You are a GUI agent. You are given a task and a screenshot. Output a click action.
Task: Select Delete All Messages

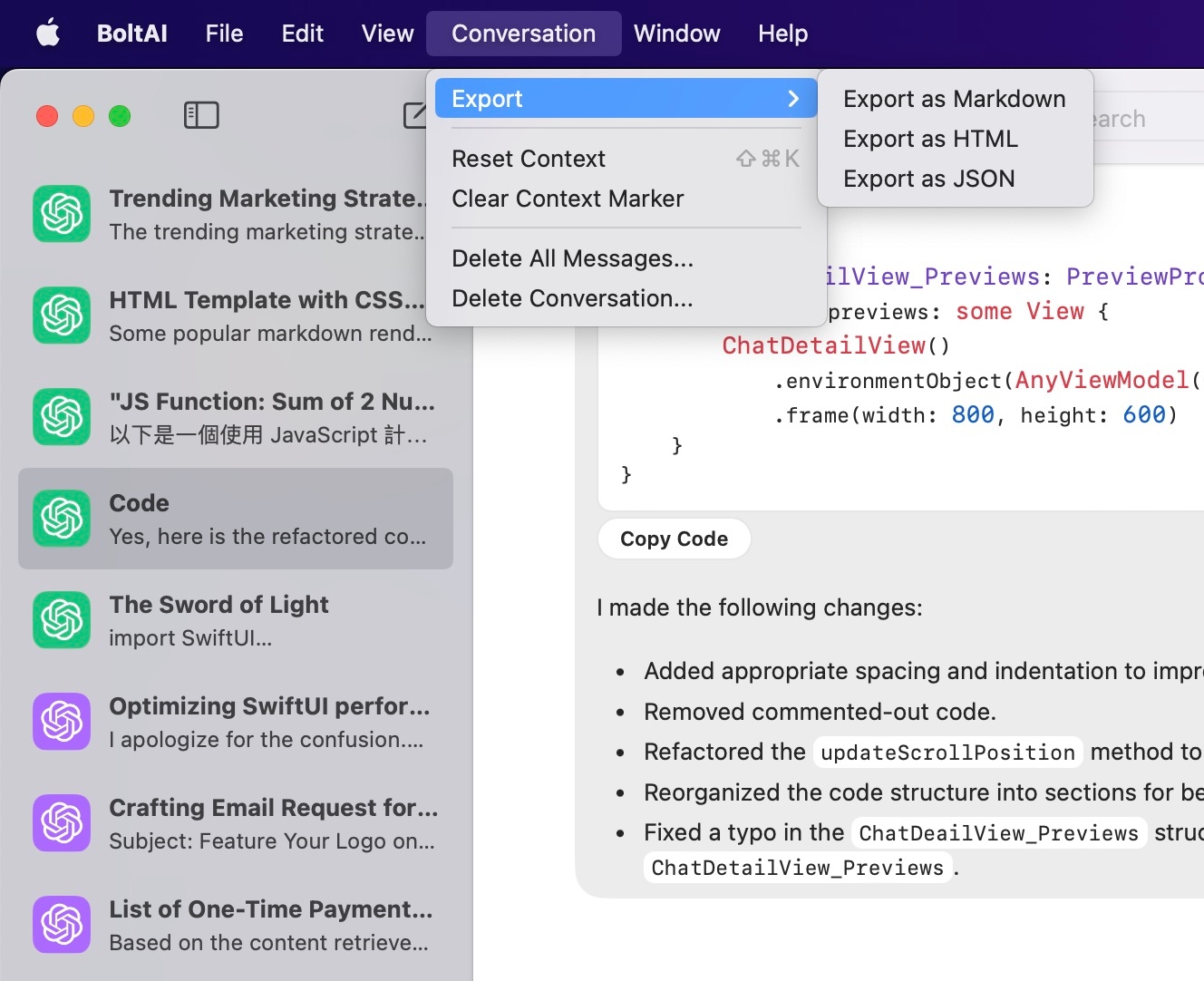click(572, 258)
